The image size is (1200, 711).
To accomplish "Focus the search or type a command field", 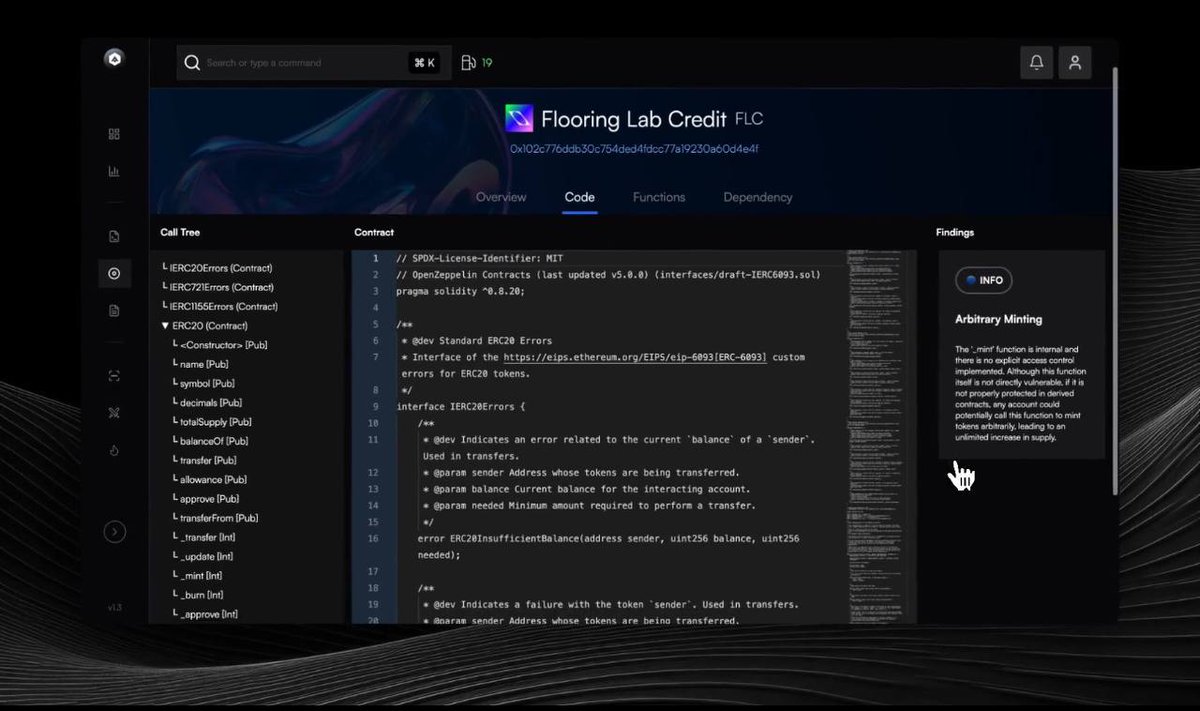I will [314, 62].
